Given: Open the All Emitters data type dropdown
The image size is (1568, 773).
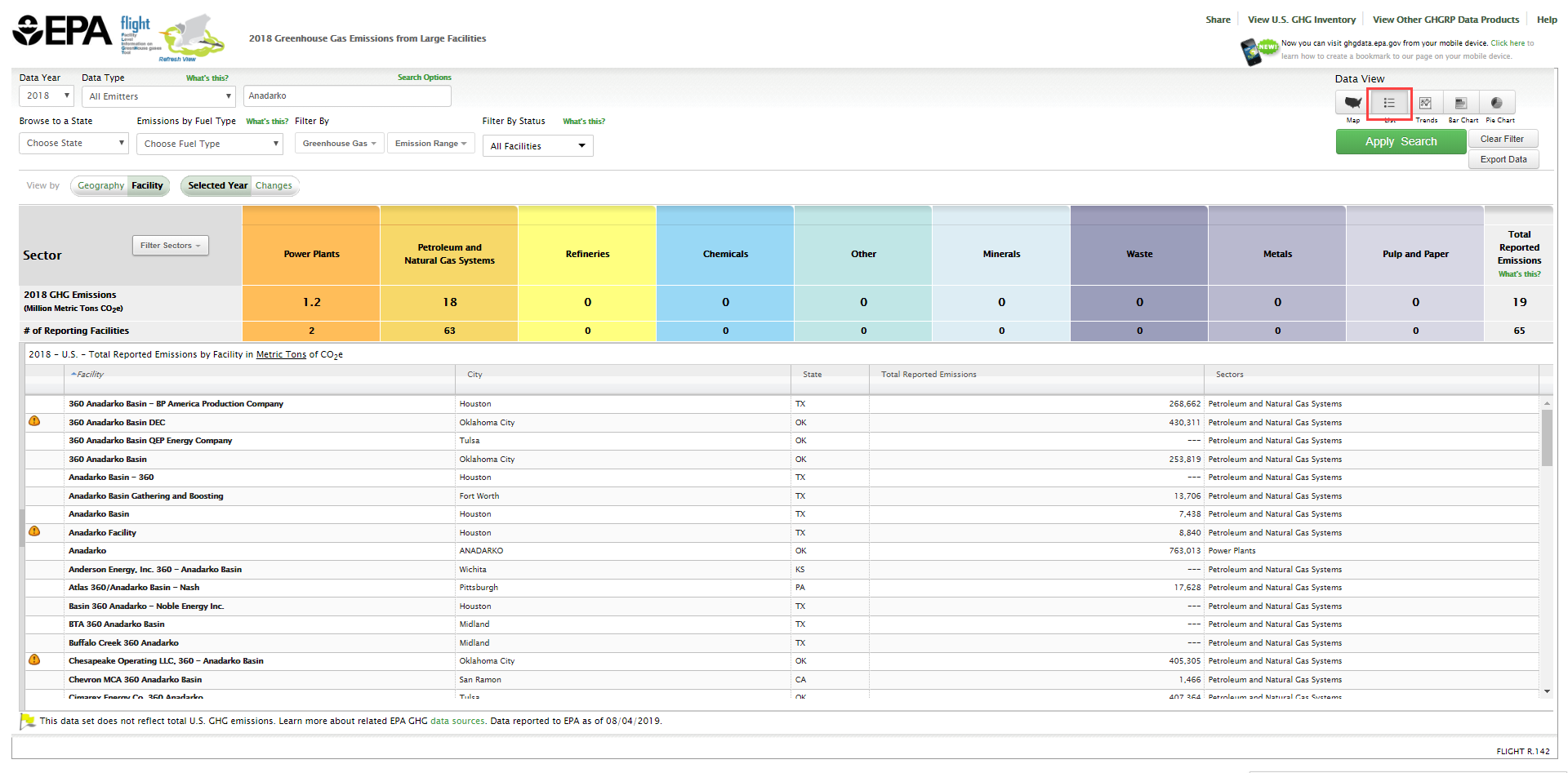Looking at the screenshot, I should click(158, 96).
